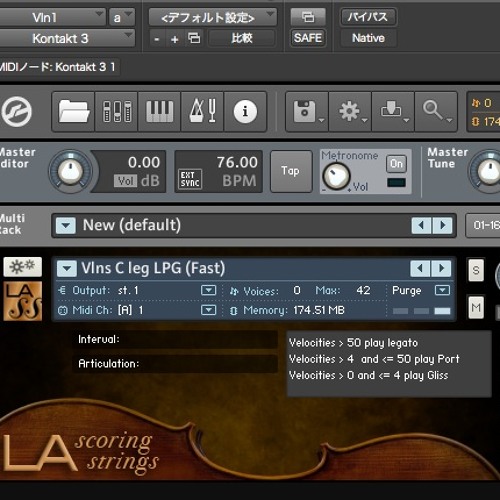Click the preset copy icon next to plus
This screenshot has height=500, width=500.
click(x=194, y=38)
